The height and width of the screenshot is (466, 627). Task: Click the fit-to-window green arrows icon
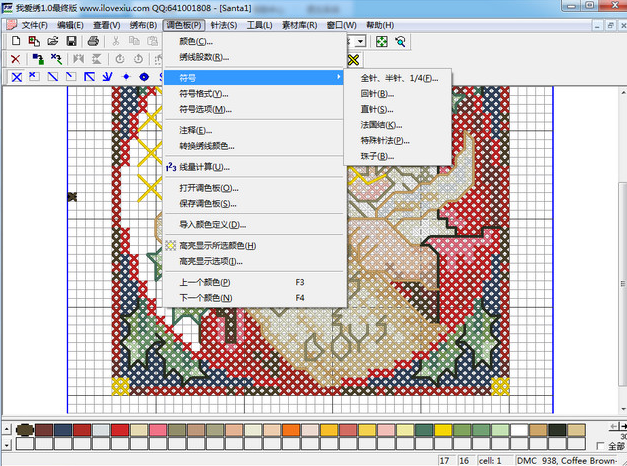point(382,42)
